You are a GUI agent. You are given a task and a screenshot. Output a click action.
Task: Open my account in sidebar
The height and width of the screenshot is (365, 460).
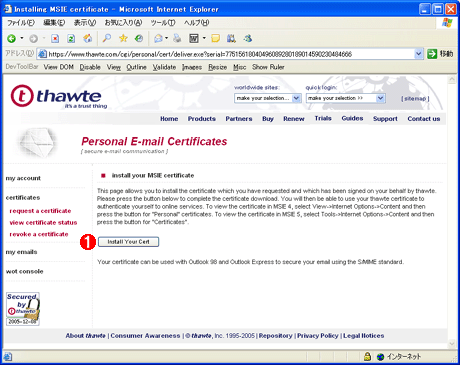pyautogui.click(x=23, y=178)
